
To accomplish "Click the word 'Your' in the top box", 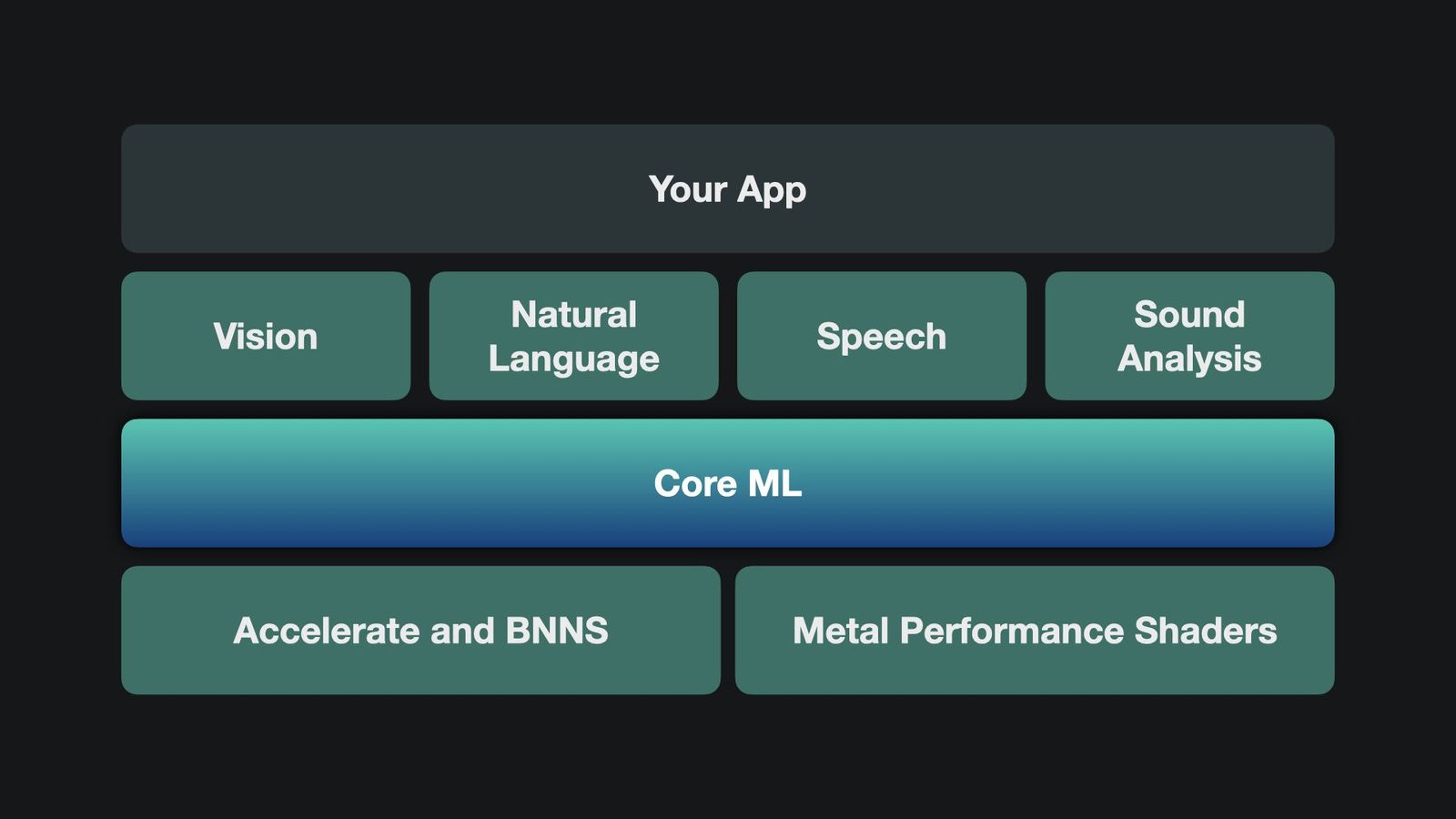I will [688, 189].
